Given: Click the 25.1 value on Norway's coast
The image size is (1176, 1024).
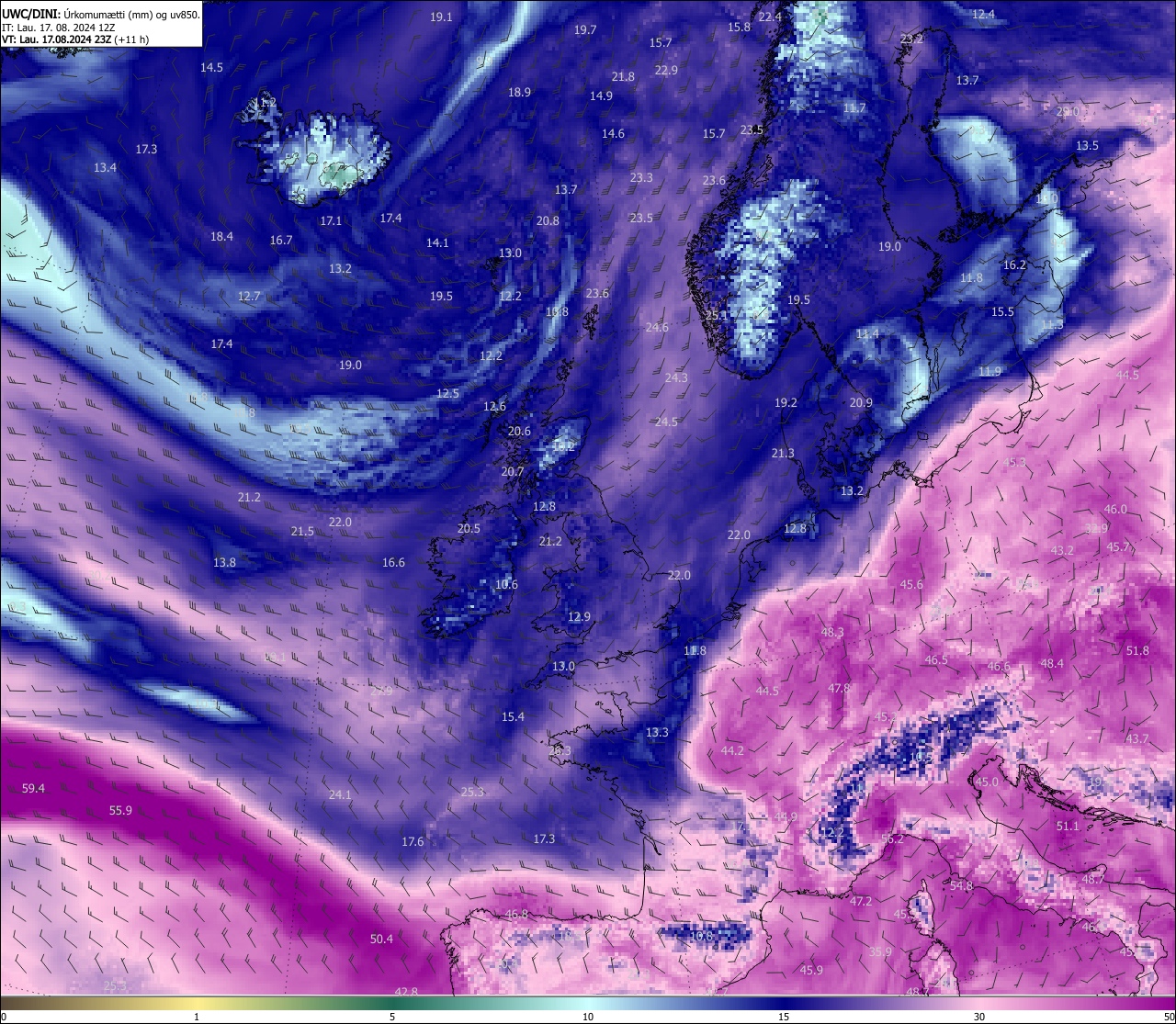Looking at the screenshot, I should pyautogui.click(x=717, y=316).
